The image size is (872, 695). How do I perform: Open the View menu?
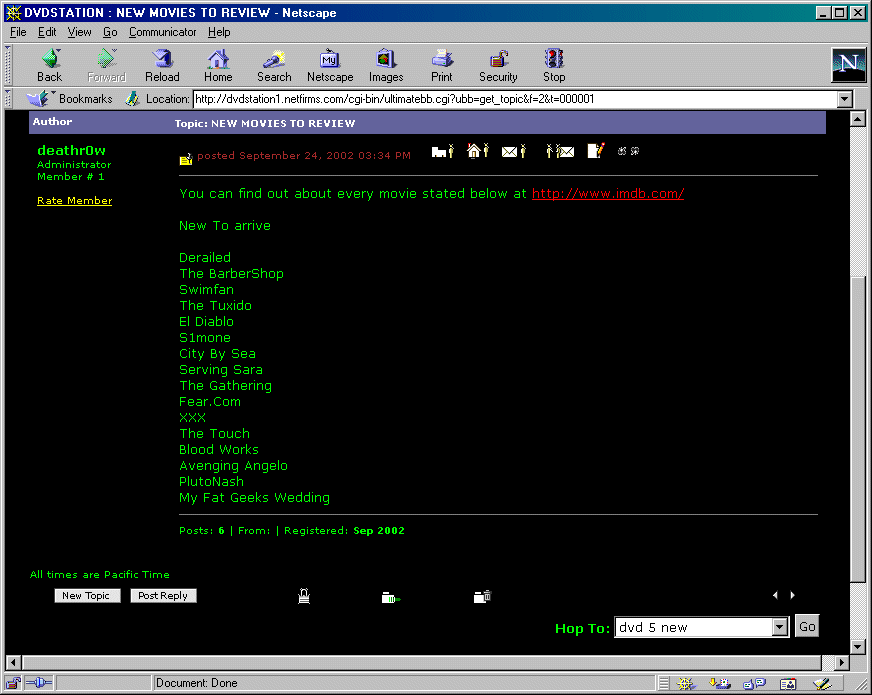(79, 32)
